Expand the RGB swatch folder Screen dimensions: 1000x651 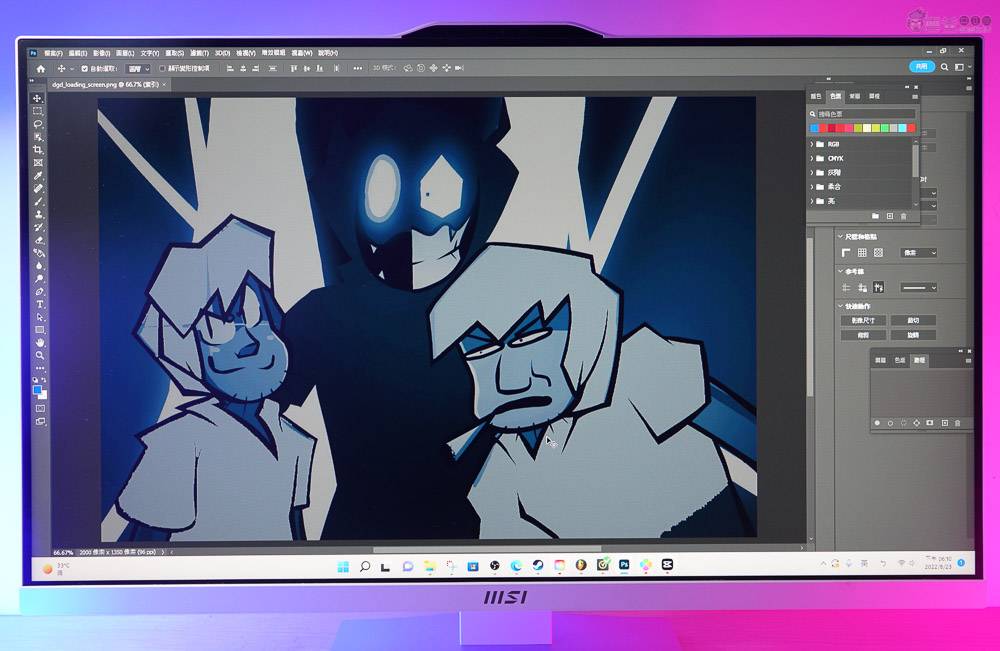(x=812, y=144)
